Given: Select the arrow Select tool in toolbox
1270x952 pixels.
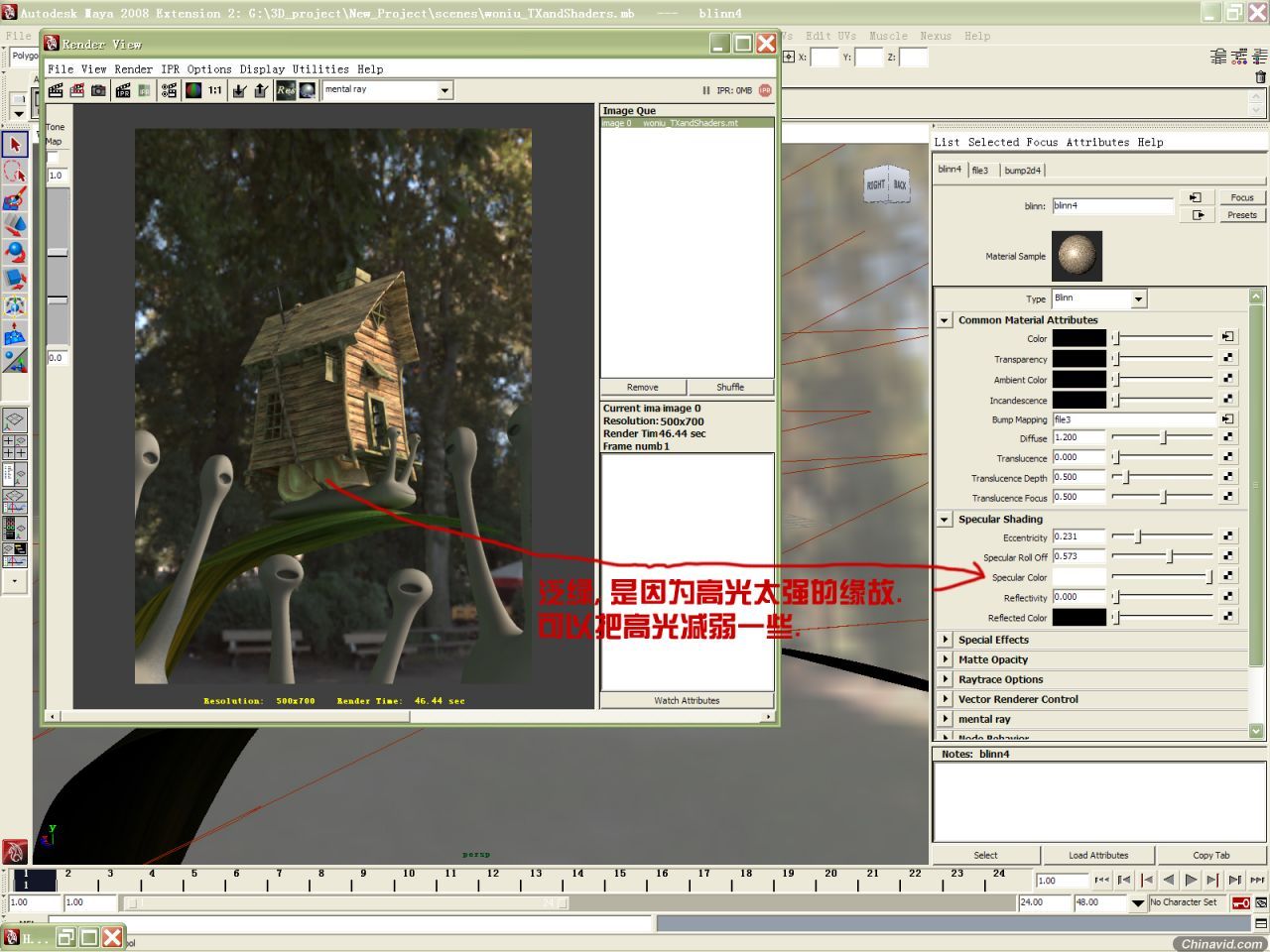Looking at the screenshot, I should coord(15,144).
